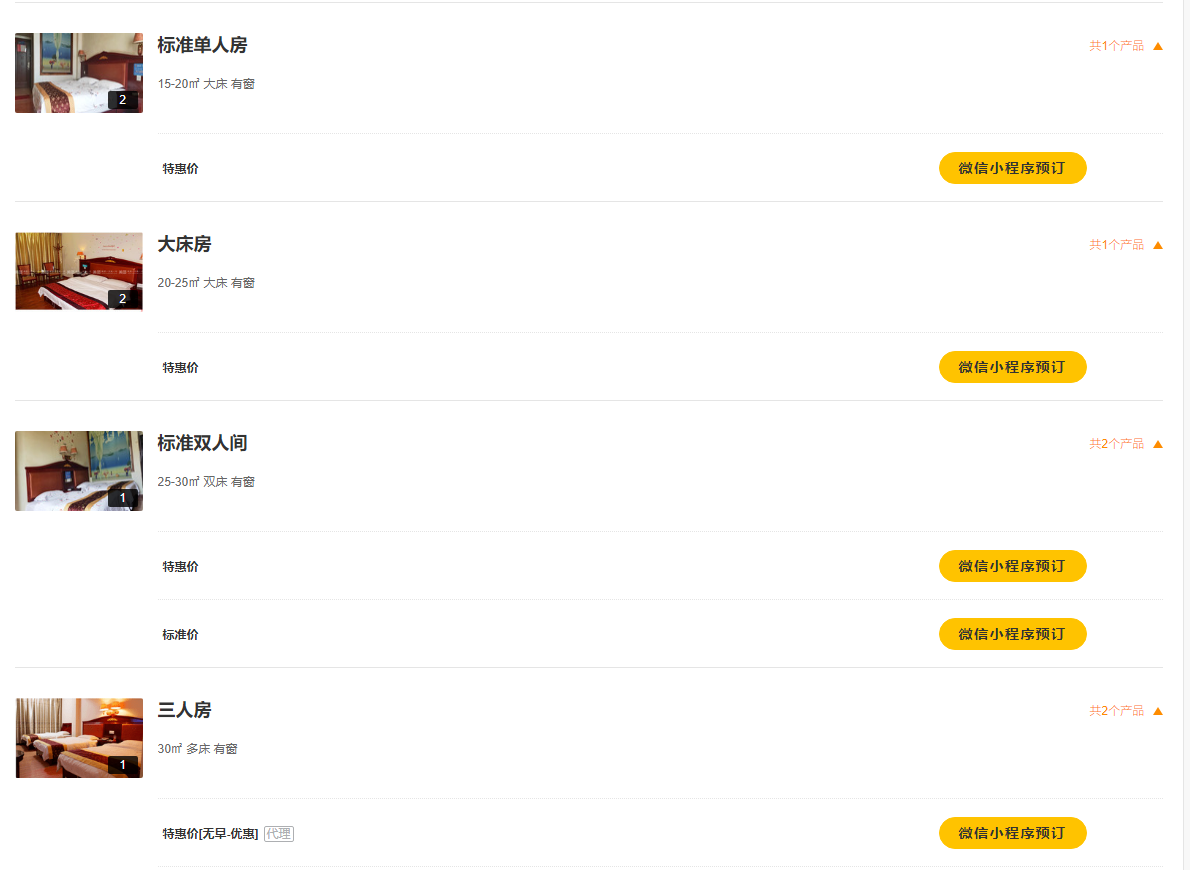1190x870 pixels.
Task: Book 大床房 特惠价 via 微信小程序预订
Action: 1012,367
